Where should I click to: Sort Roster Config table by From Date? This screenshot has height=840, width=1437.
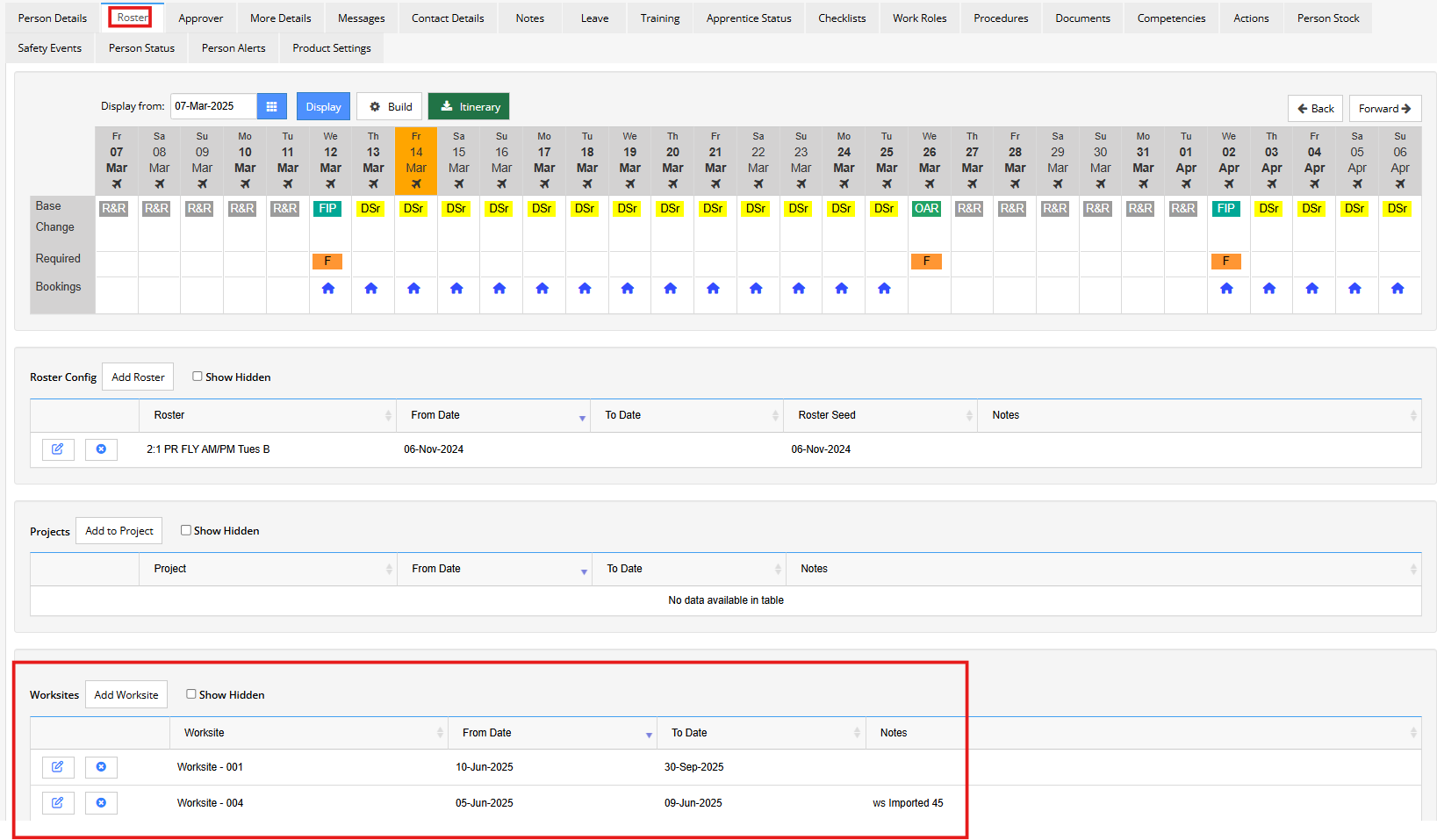pos(493,415)
